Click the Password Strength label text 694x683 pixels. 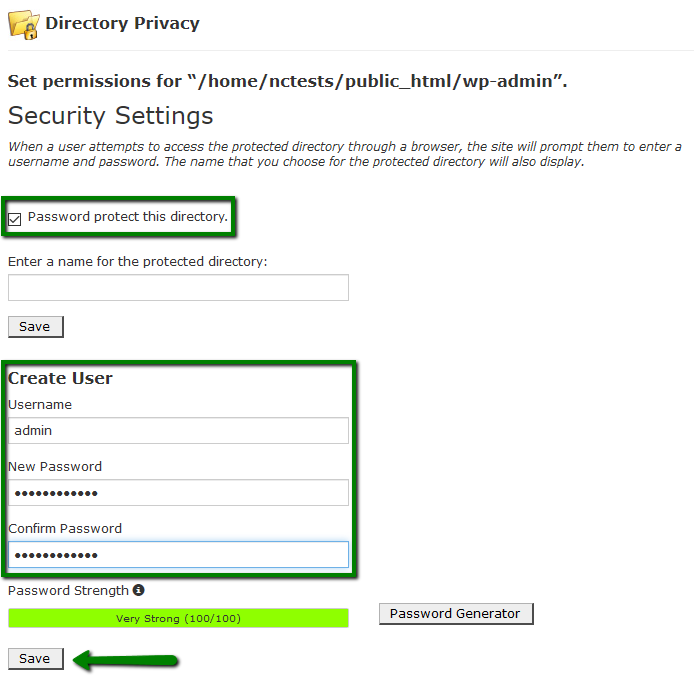tap(68, 590)
